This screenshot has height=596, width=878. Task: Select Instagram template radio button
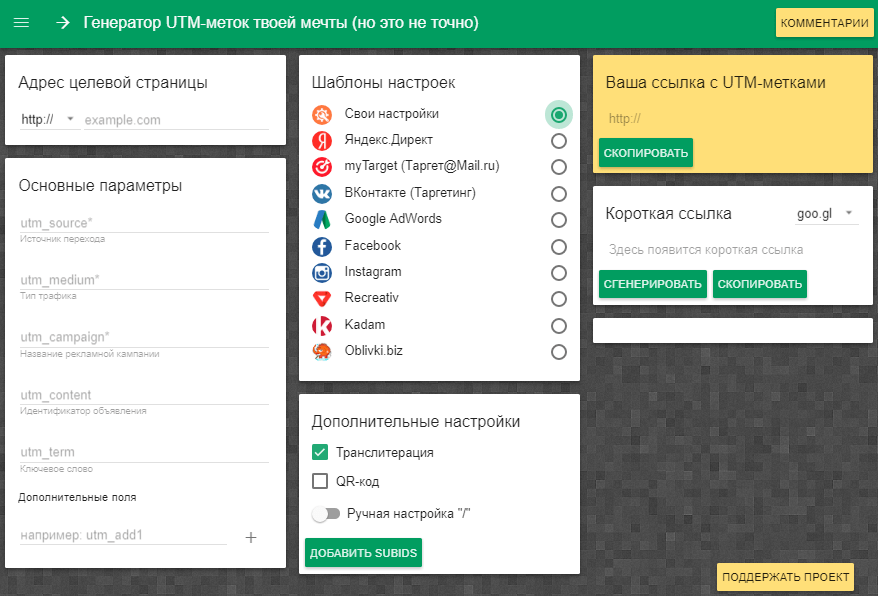click(x=558, y=273)
